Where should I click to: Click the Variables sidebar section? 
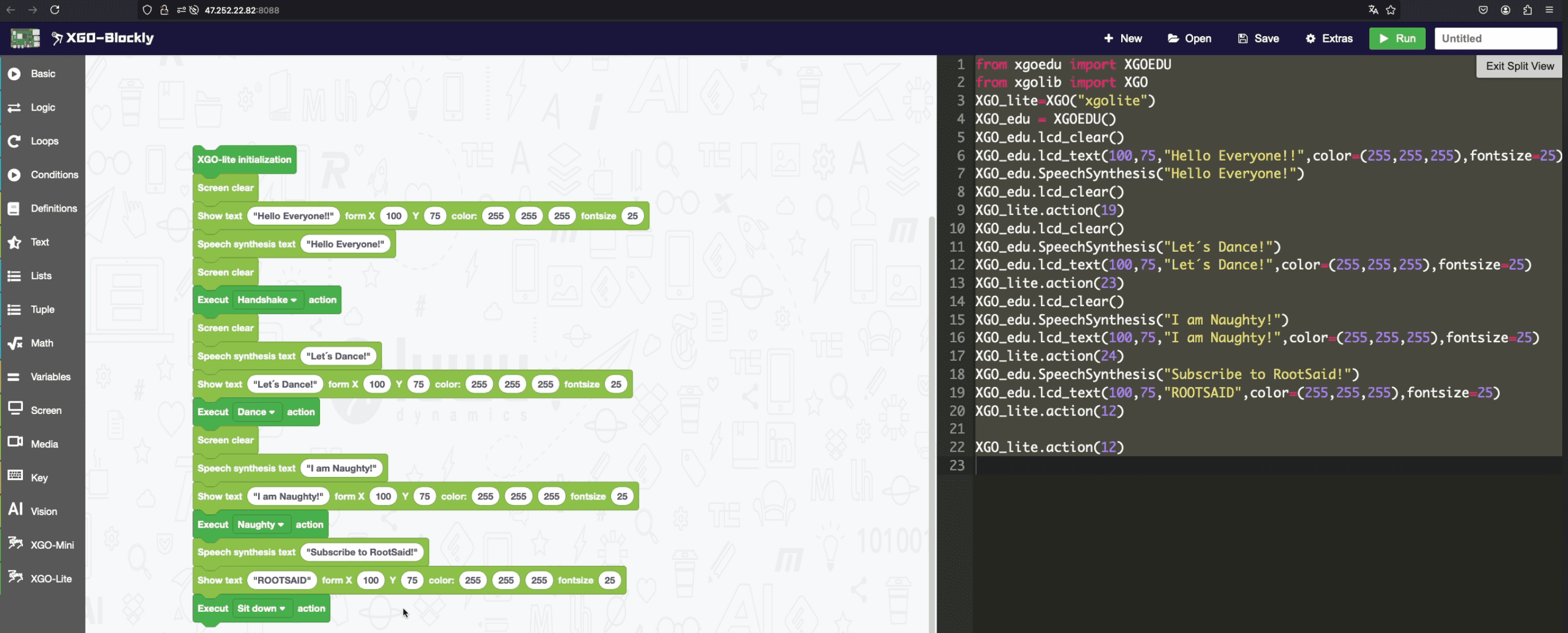50,376
